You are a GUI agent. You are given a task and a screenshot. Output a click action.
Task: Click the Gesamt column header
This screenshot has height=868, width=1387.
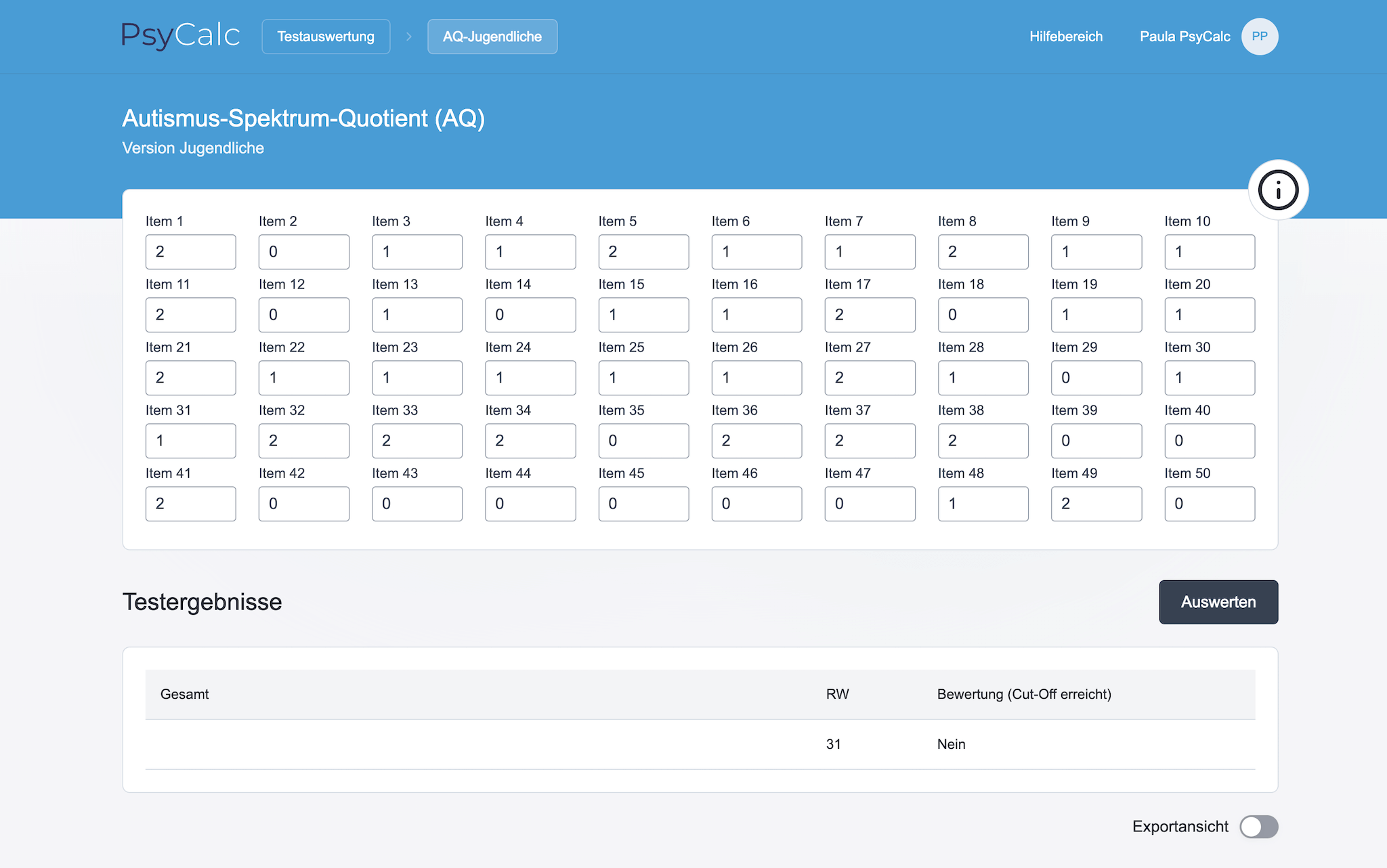point(184,694)
